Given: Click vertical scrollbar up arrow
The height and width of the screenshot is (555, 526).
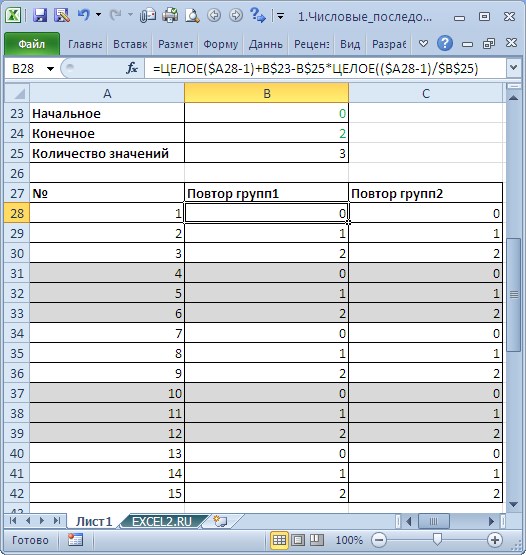Looking at the screenshot, I should coord(514,98).
